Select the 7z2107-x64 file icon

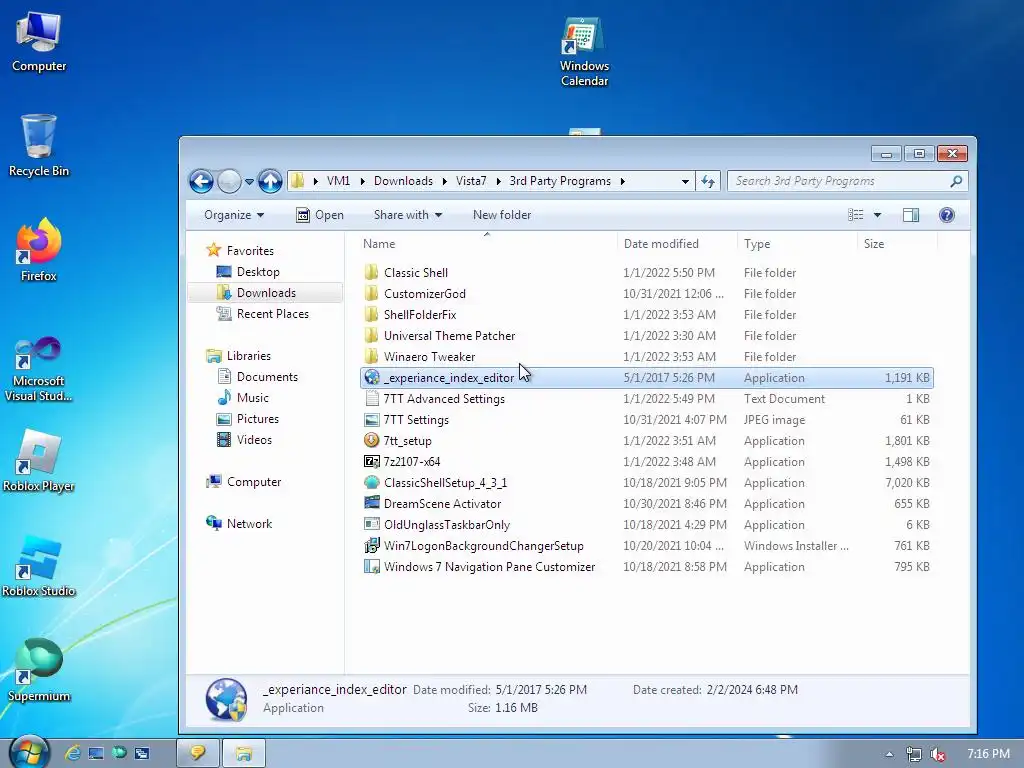click(x=372, y=462)
